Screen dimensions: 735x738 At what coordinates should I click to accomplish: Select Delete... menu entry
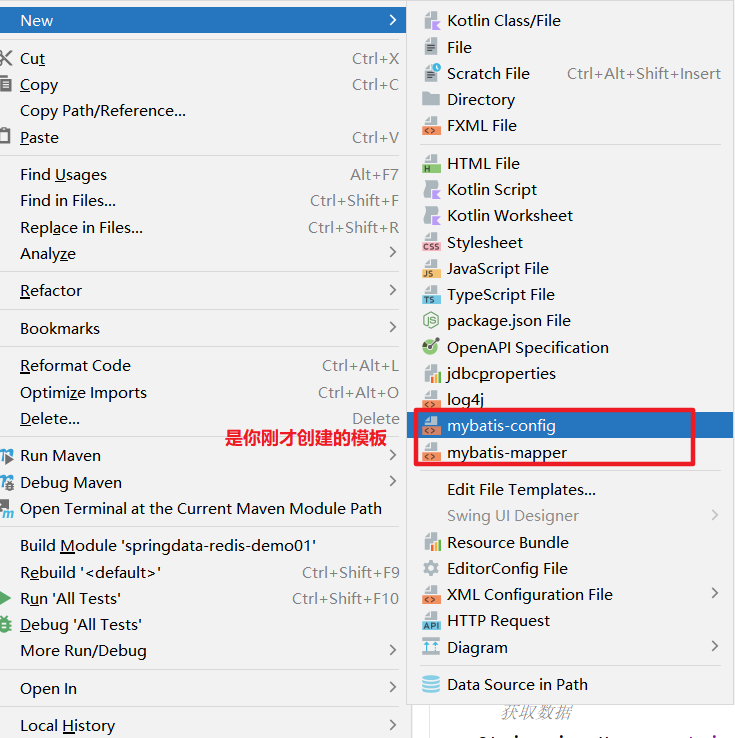(203, 419)
